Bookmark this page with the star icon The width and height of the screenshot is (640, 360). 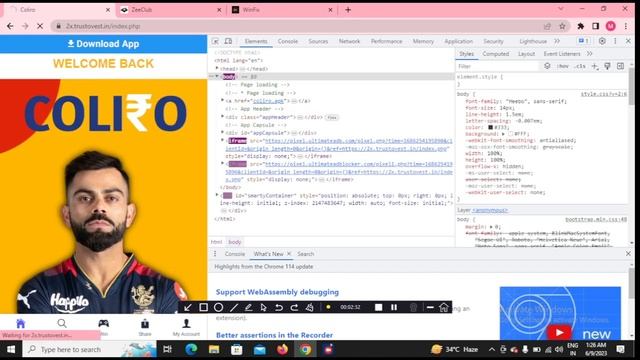click(562, 26)
